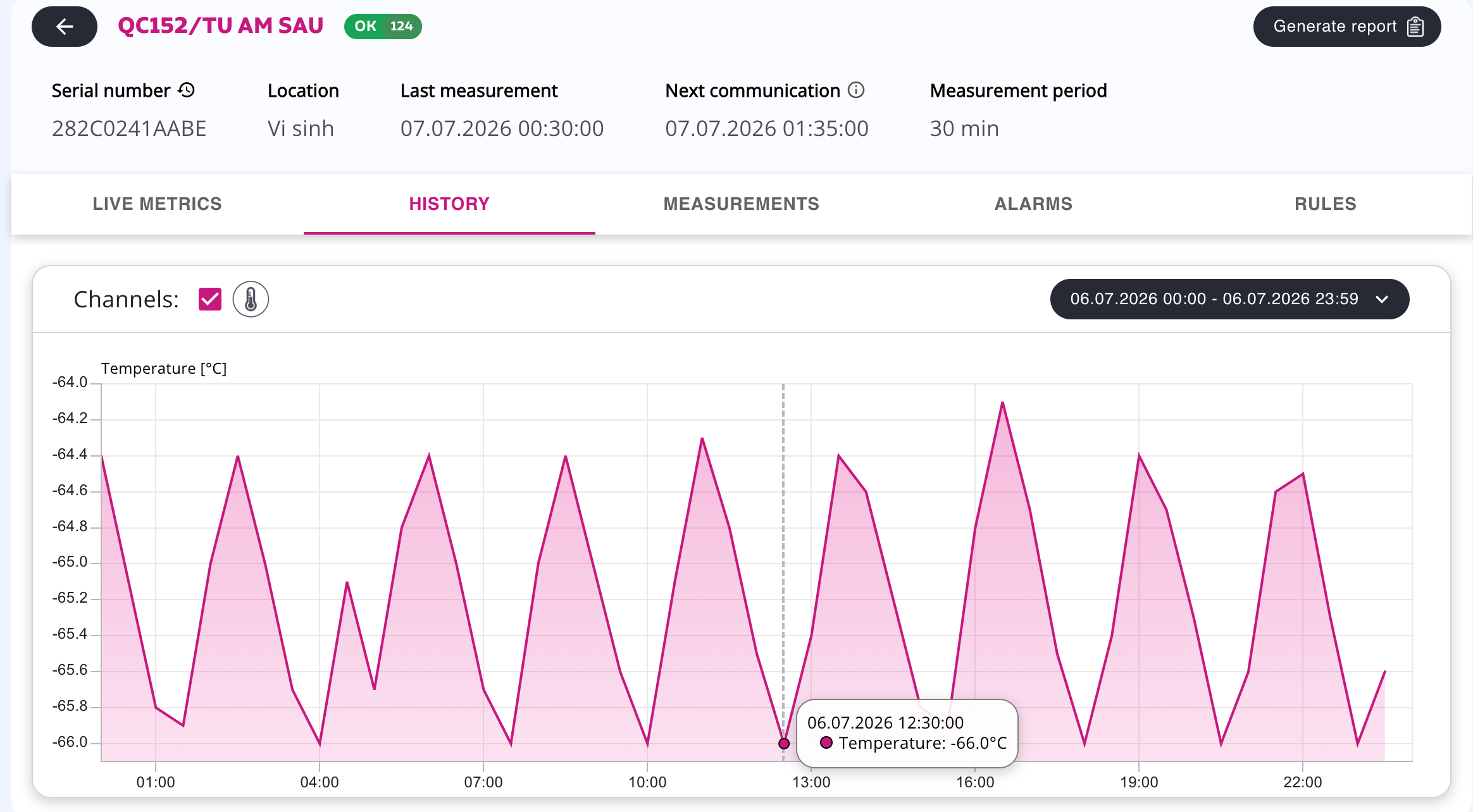Click last measurement 07.07.2026 00:30:00
This screenshot has height=812, width=1473.
click(502, 128)
